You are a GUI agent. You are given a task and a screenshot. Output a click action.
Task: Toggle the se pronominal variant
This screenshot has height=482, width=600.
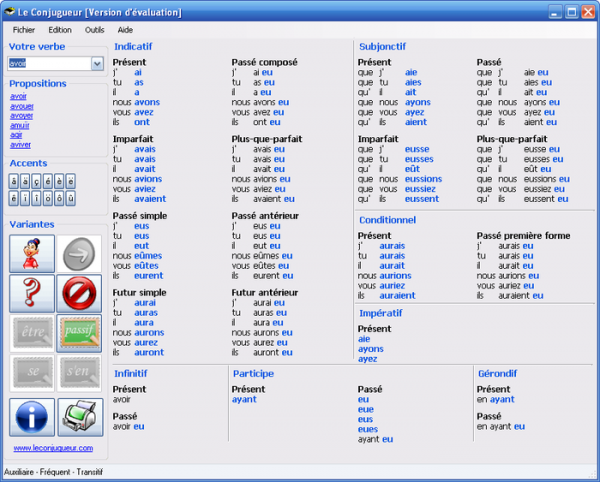(31, 373)
